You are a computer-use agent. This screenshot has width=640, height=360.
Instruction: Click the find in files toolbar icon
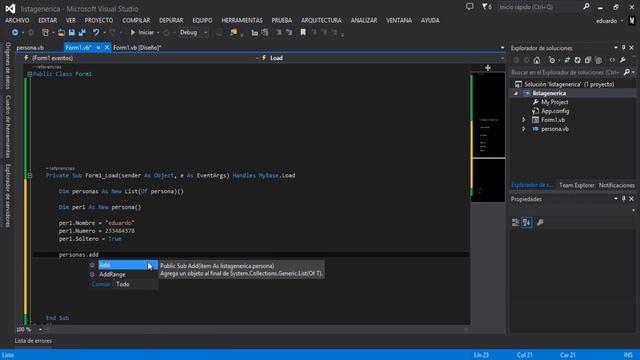tap(233, 32)
